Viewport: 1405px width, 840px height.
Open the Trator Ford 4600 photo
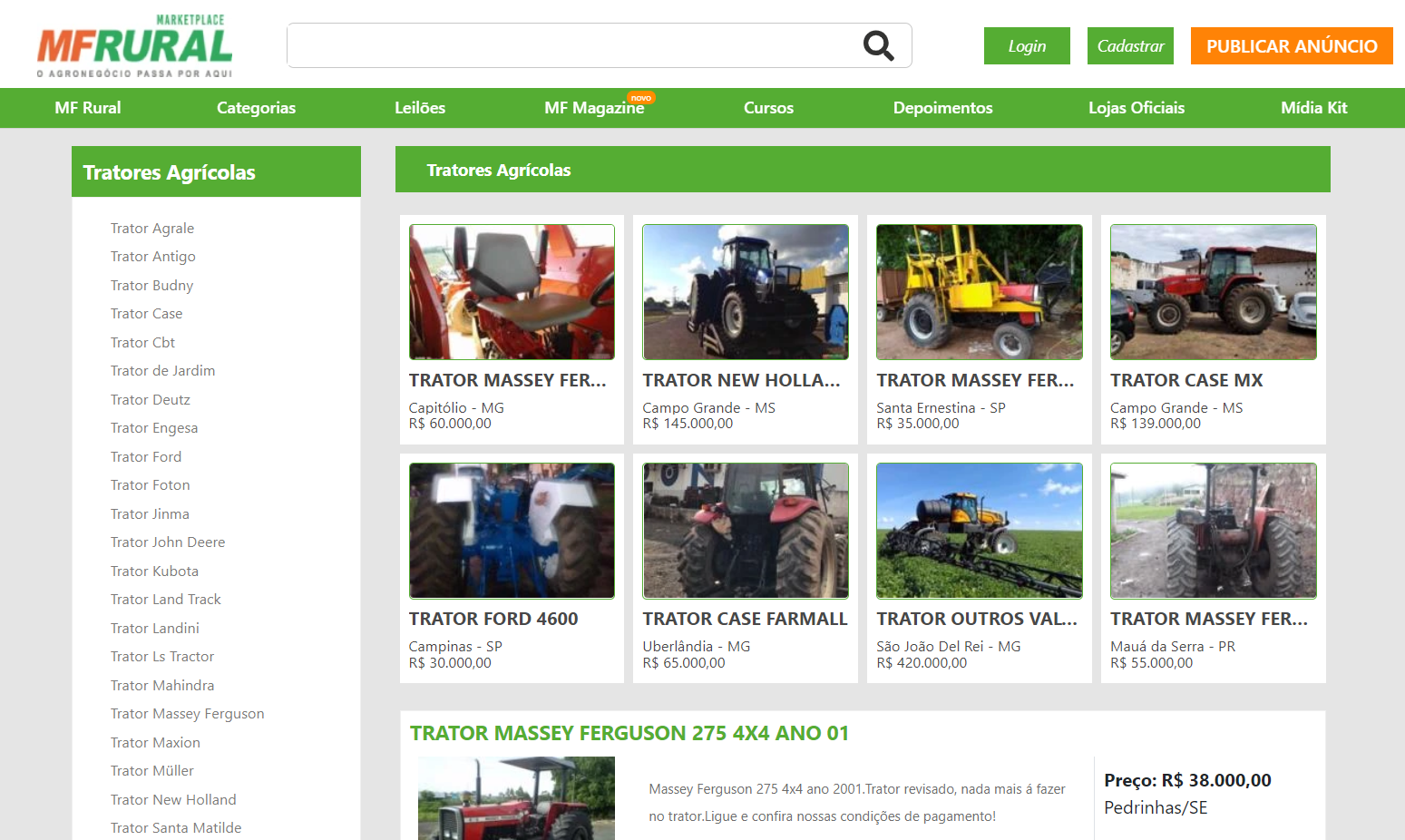tap(512, 531)
